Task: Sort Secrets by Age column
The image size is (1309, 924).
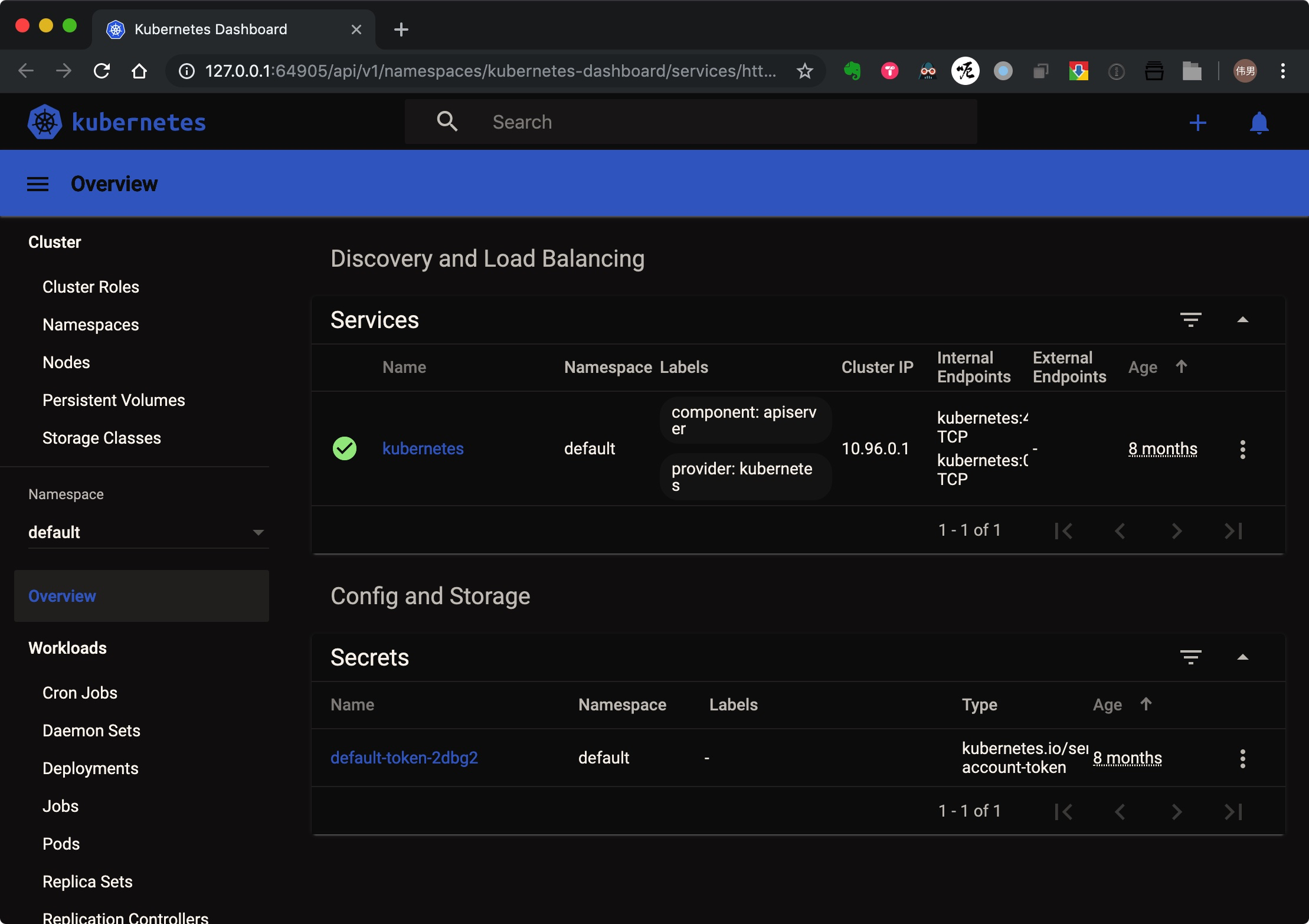Action: tap(1108, 705)
